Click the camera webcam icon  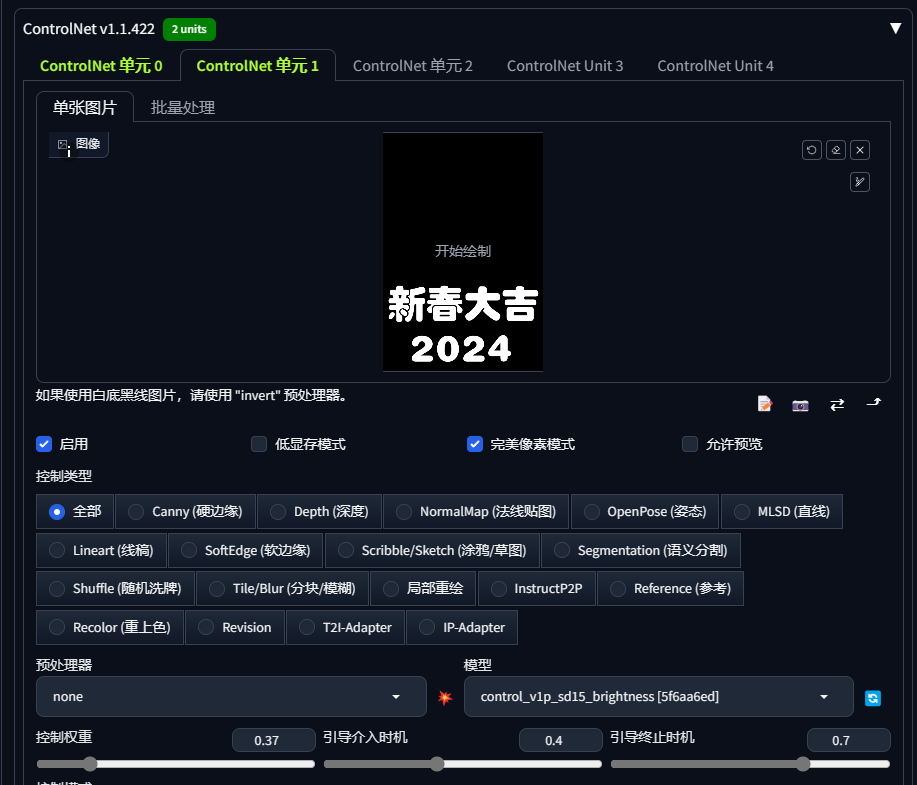click(800, 405)
